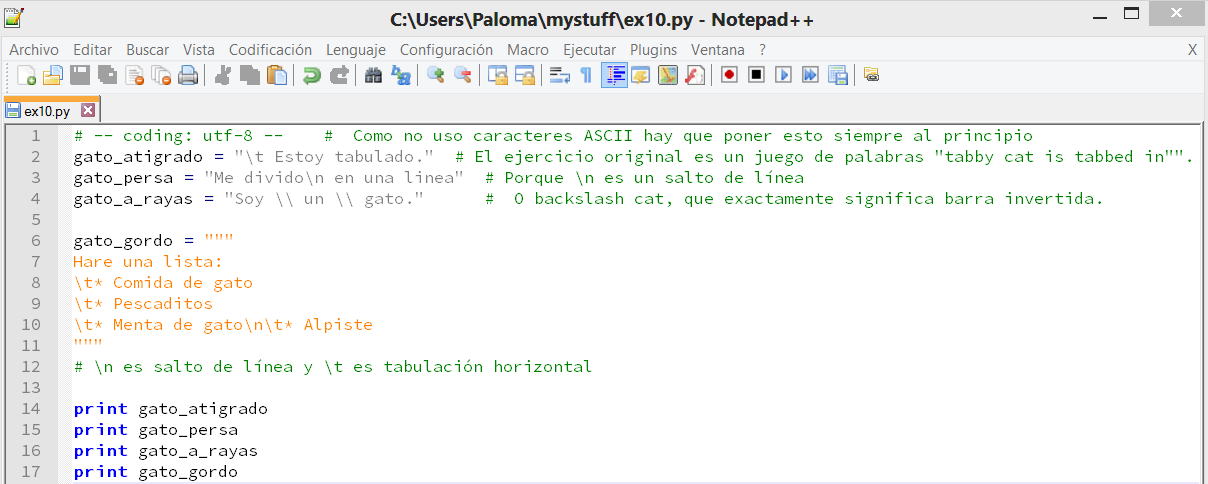Screen dimensions: 1208x484
Task: Toggle the indent guide button
Action: [614, 75]
